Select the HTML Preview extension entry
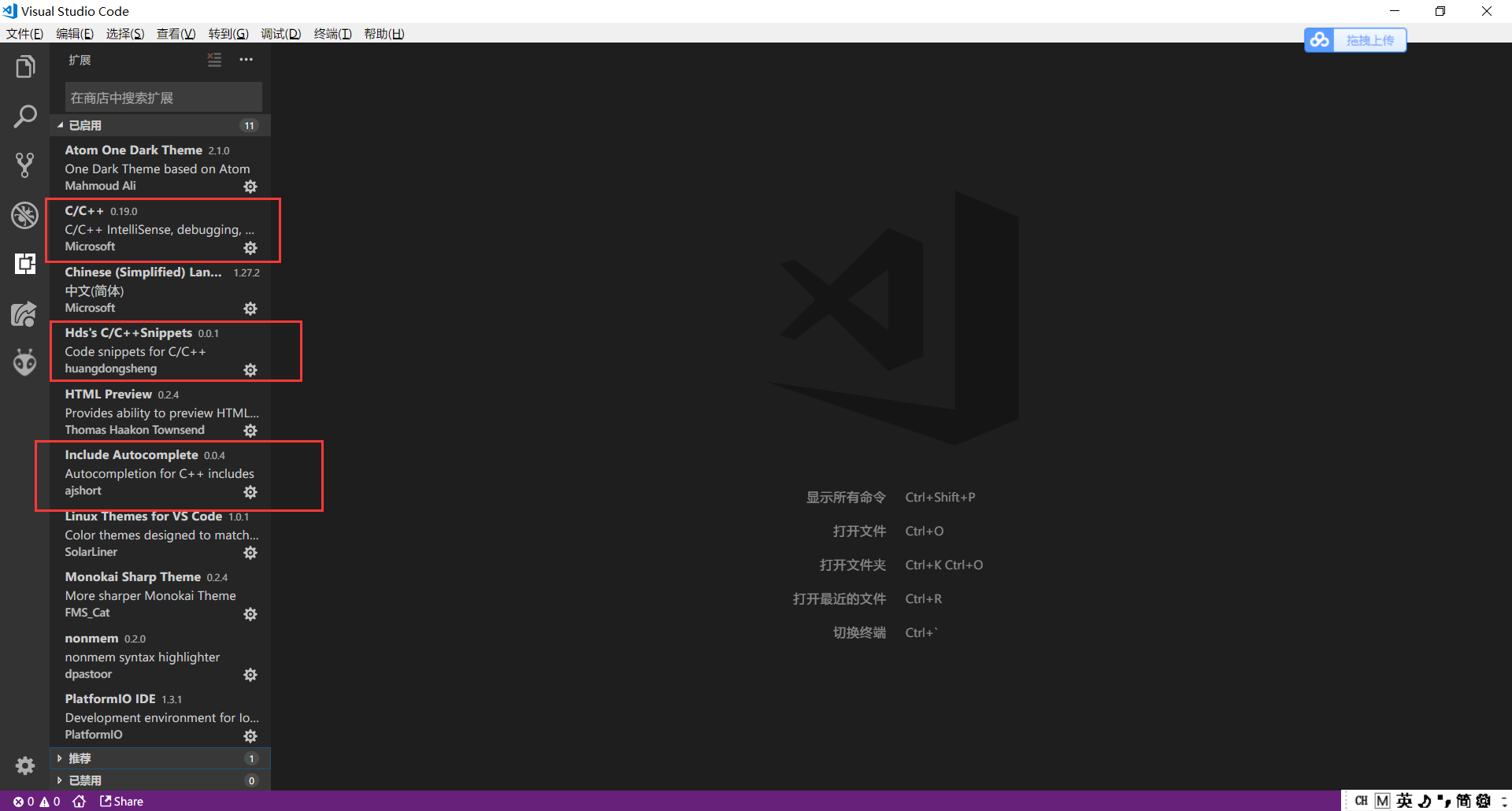 click(x=161, y=411)
